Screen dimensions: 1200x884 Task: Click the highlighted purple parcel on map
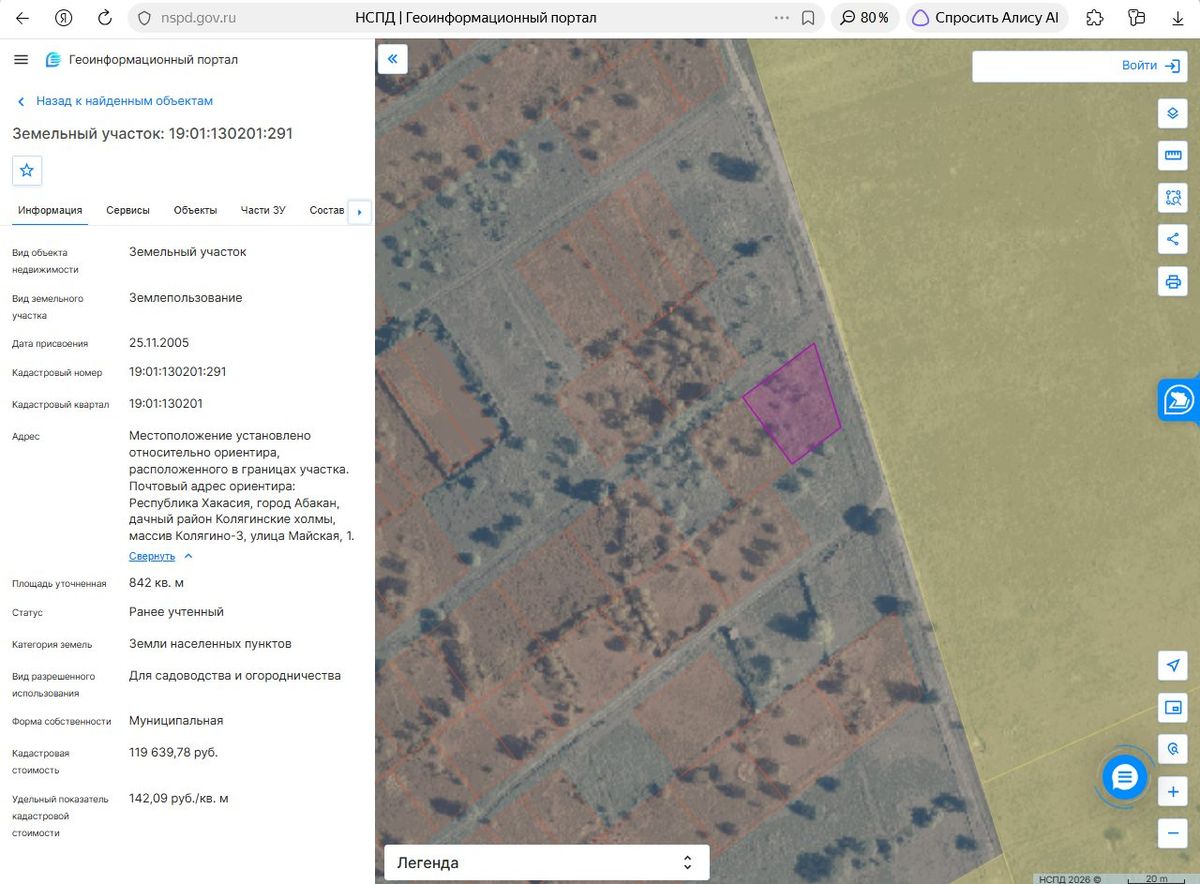point(793,405)
